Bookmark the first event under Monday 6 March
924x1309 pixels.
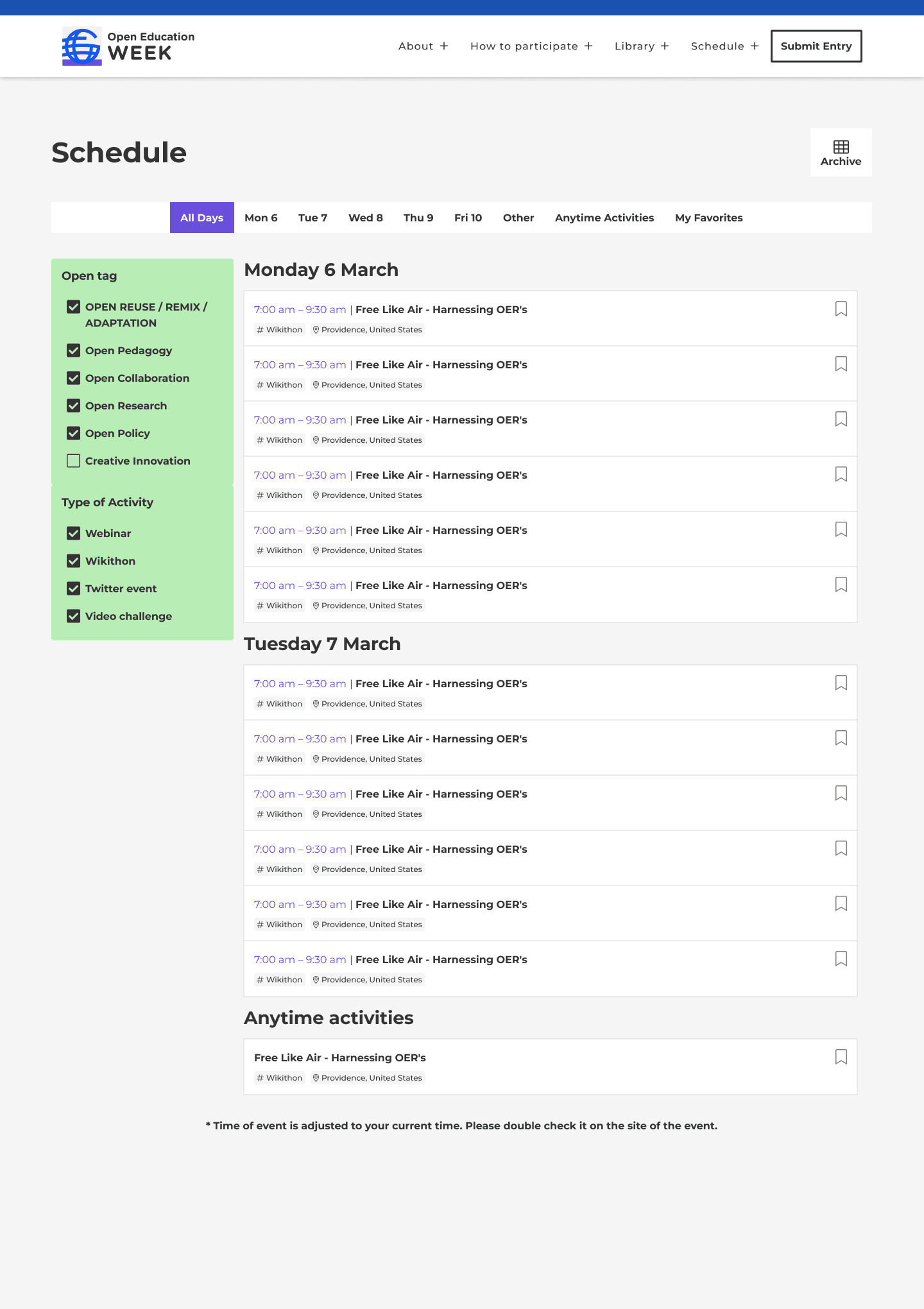pyautogui.click(x=841, y=309)
